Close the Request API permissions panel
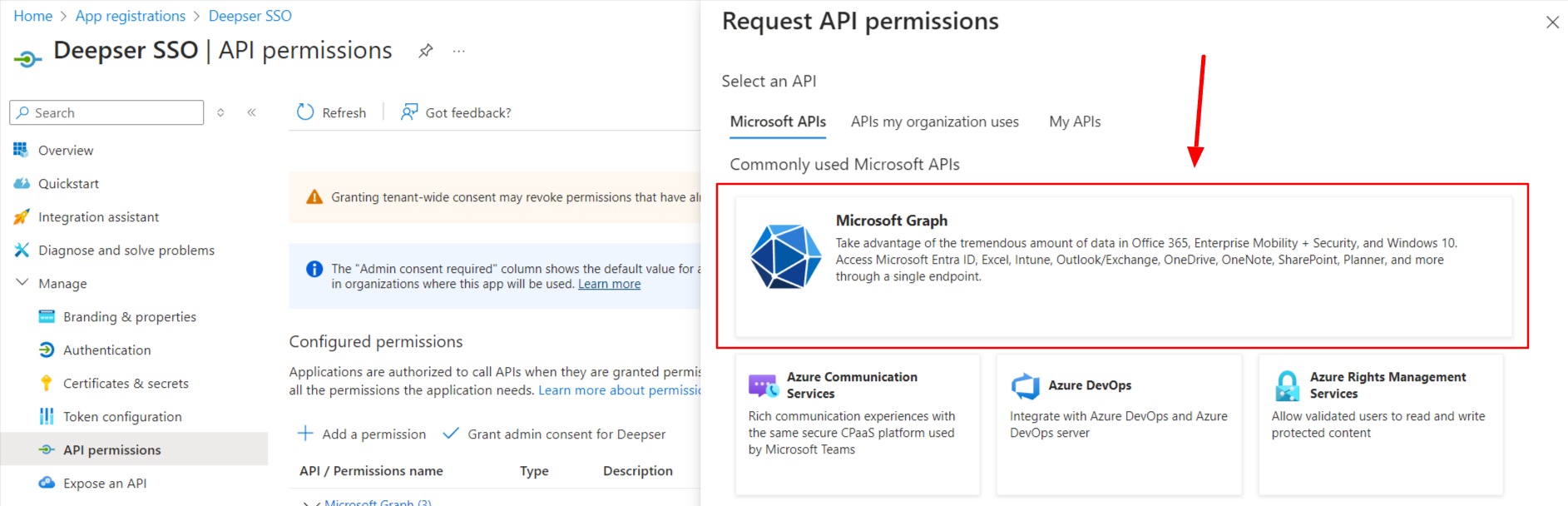This screenshot has height=506, width=1568. click(x=1552, y=22)
